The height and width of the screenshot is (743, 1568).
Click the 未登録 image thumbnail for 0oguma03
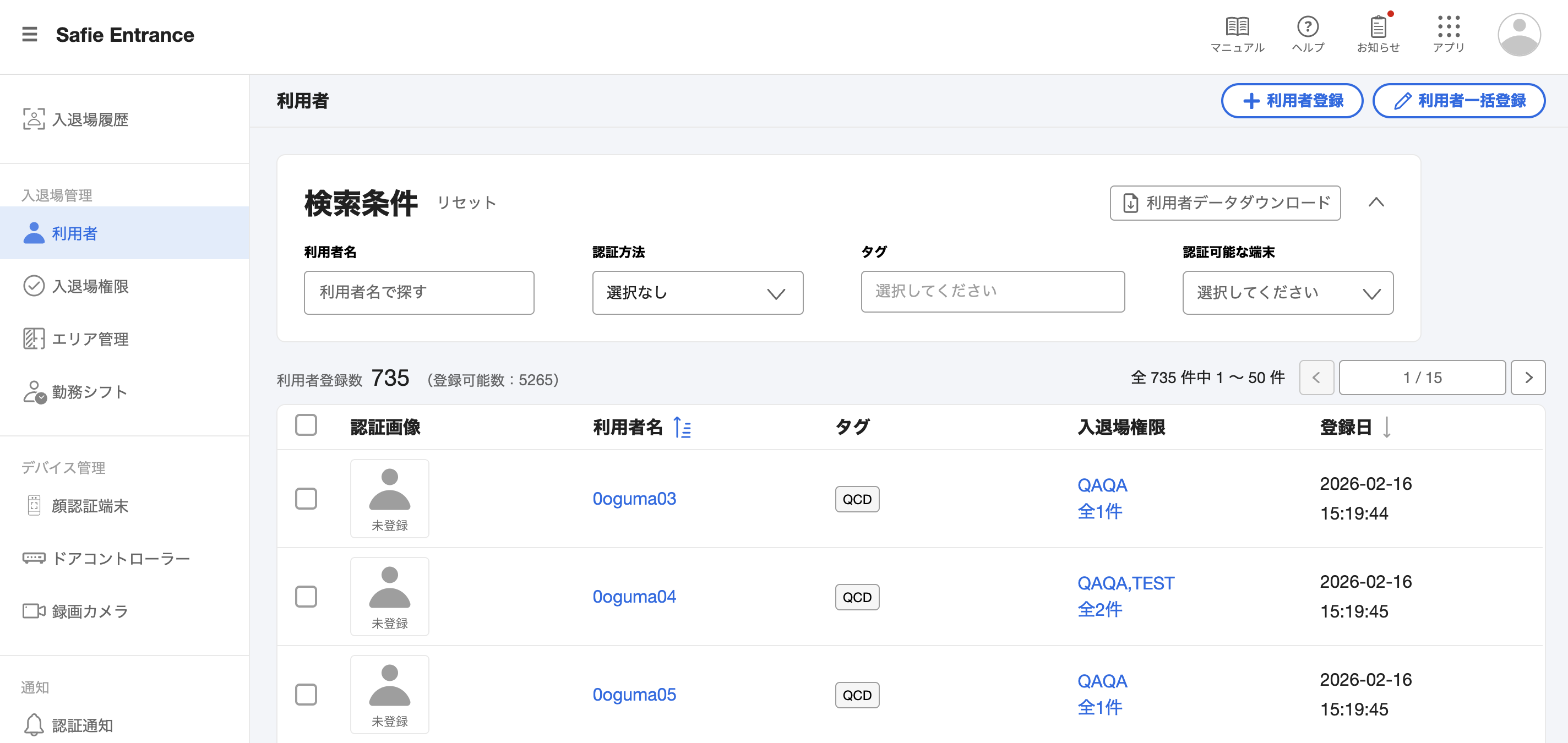(x=390, y=499)
